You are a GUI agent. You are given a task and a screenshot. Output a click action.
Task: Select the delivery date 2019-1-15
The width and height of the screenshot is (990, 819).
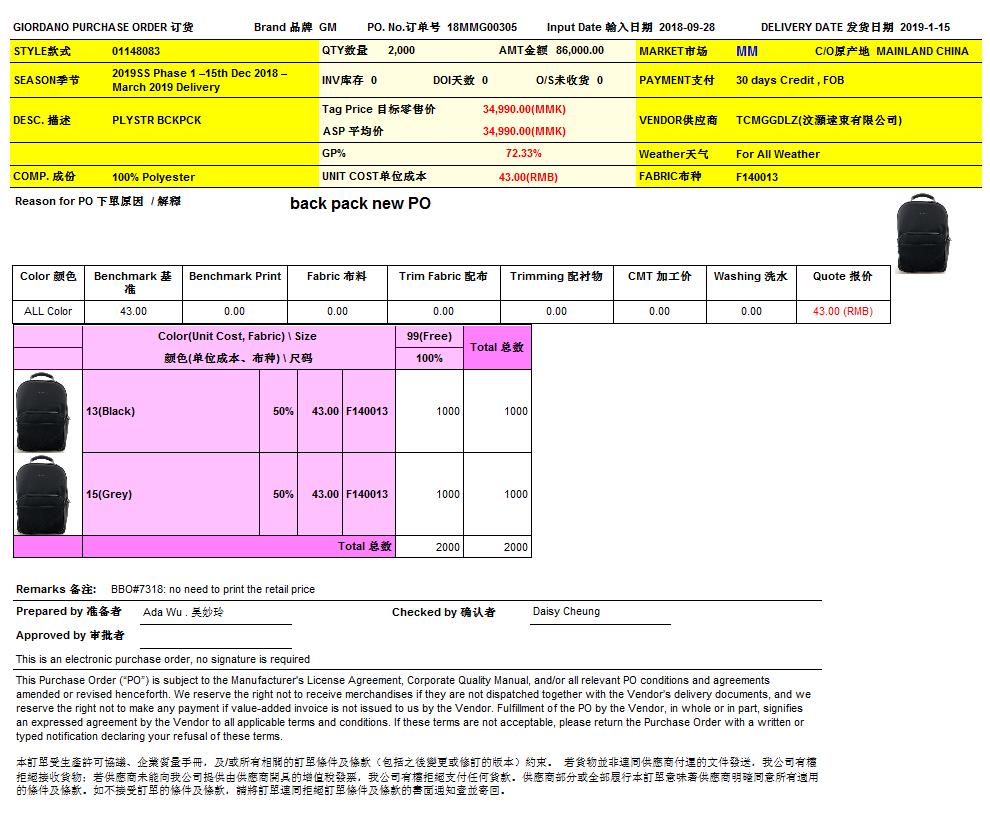click(924, 27)
